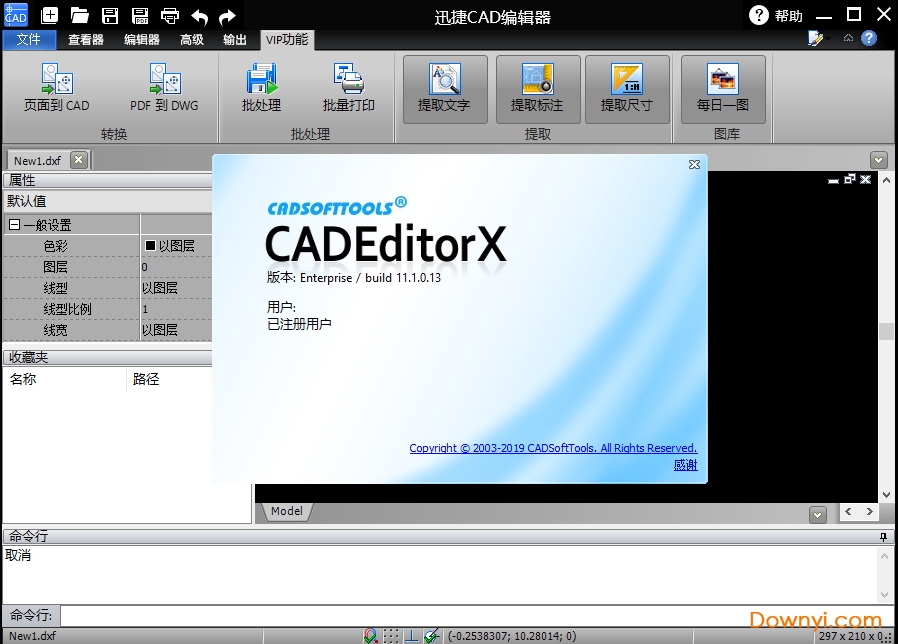Switch to the Model tab at the bottom
898x644 pixels.
(x=285, y=511)
